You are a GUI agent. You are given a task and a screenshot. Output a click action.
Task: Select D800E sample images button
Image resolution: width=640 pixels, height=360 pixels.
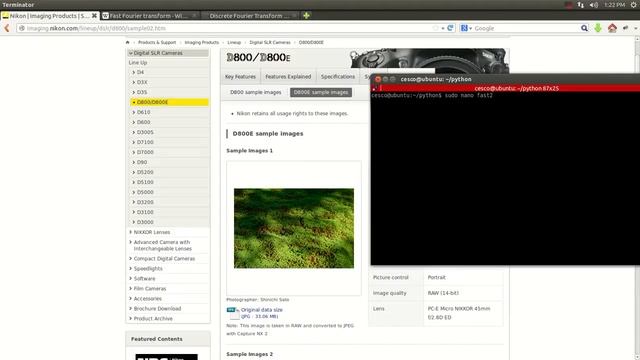pyautogui.click(x=321, y=92)
